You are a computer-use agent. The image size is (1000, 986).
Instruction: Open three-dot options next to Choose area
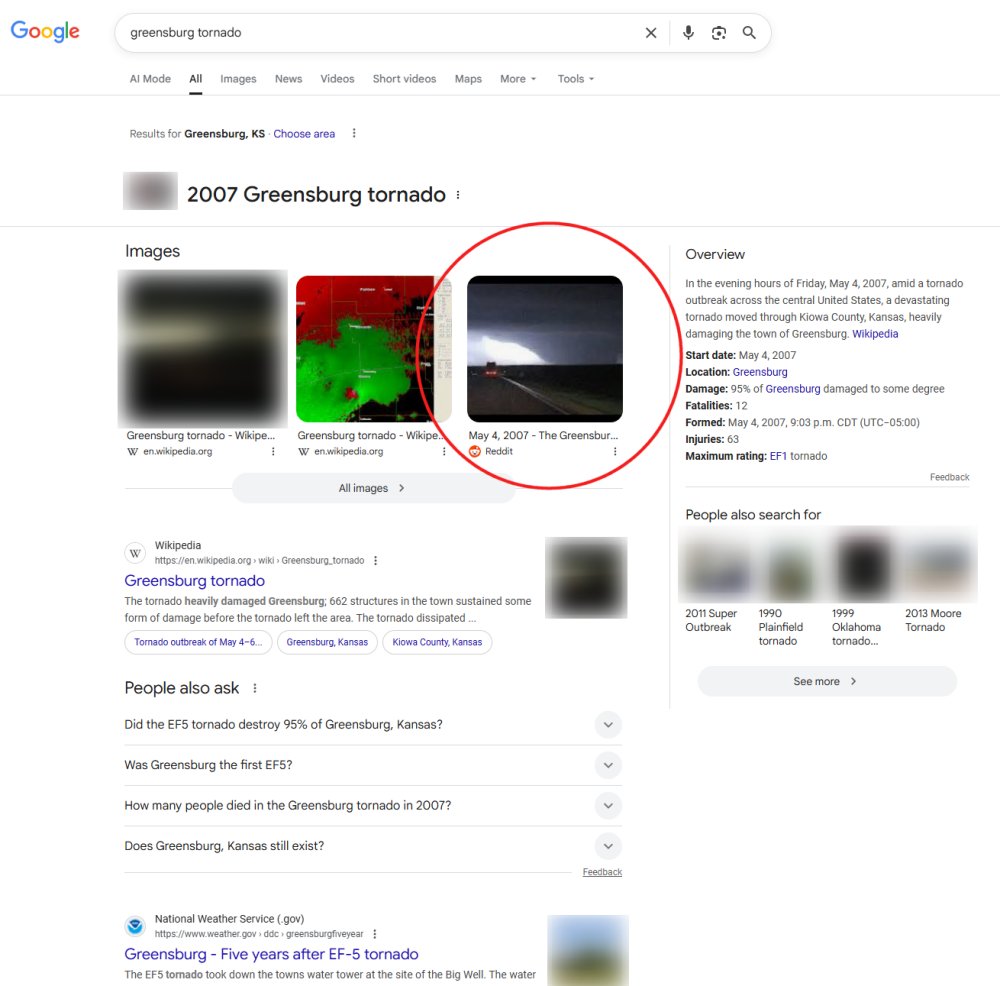point(353,134)
